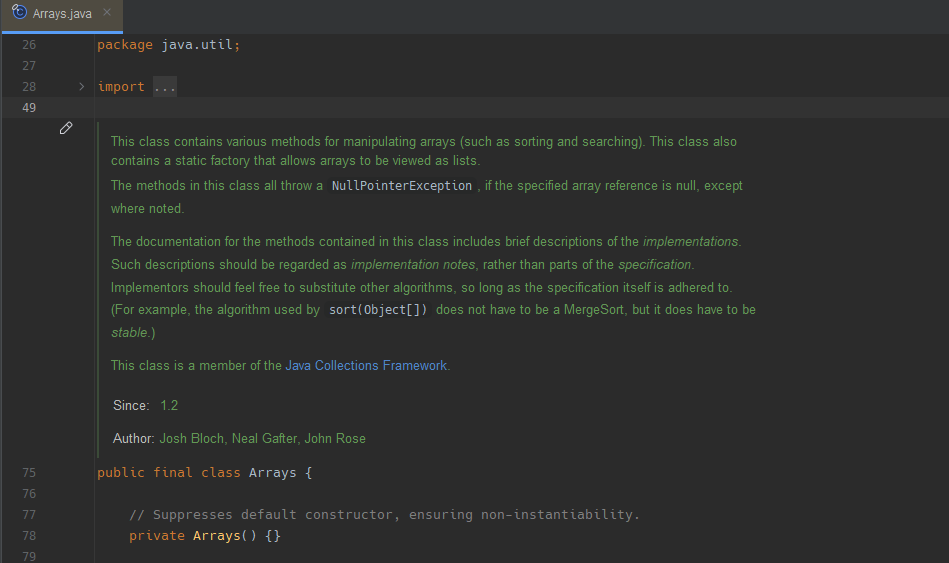Click author name 'John Rose'

335,438
